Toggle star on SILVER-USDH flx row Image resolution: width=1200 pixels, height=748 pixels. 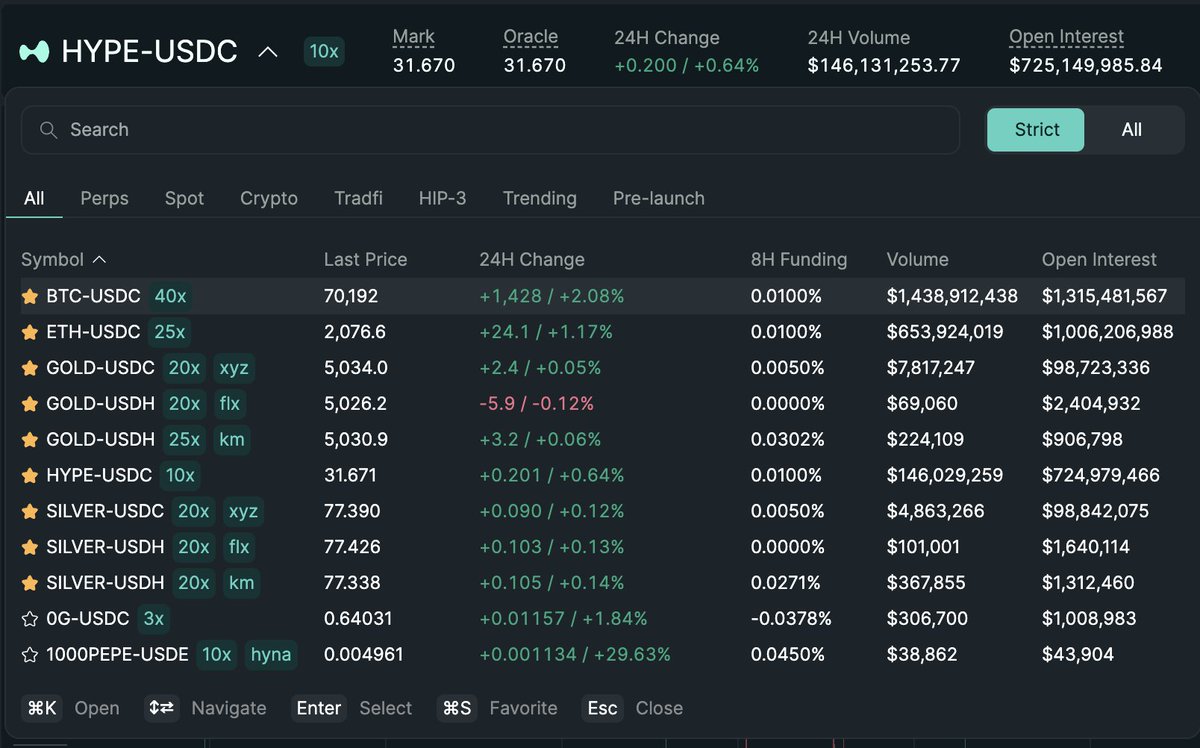[30, 547]
